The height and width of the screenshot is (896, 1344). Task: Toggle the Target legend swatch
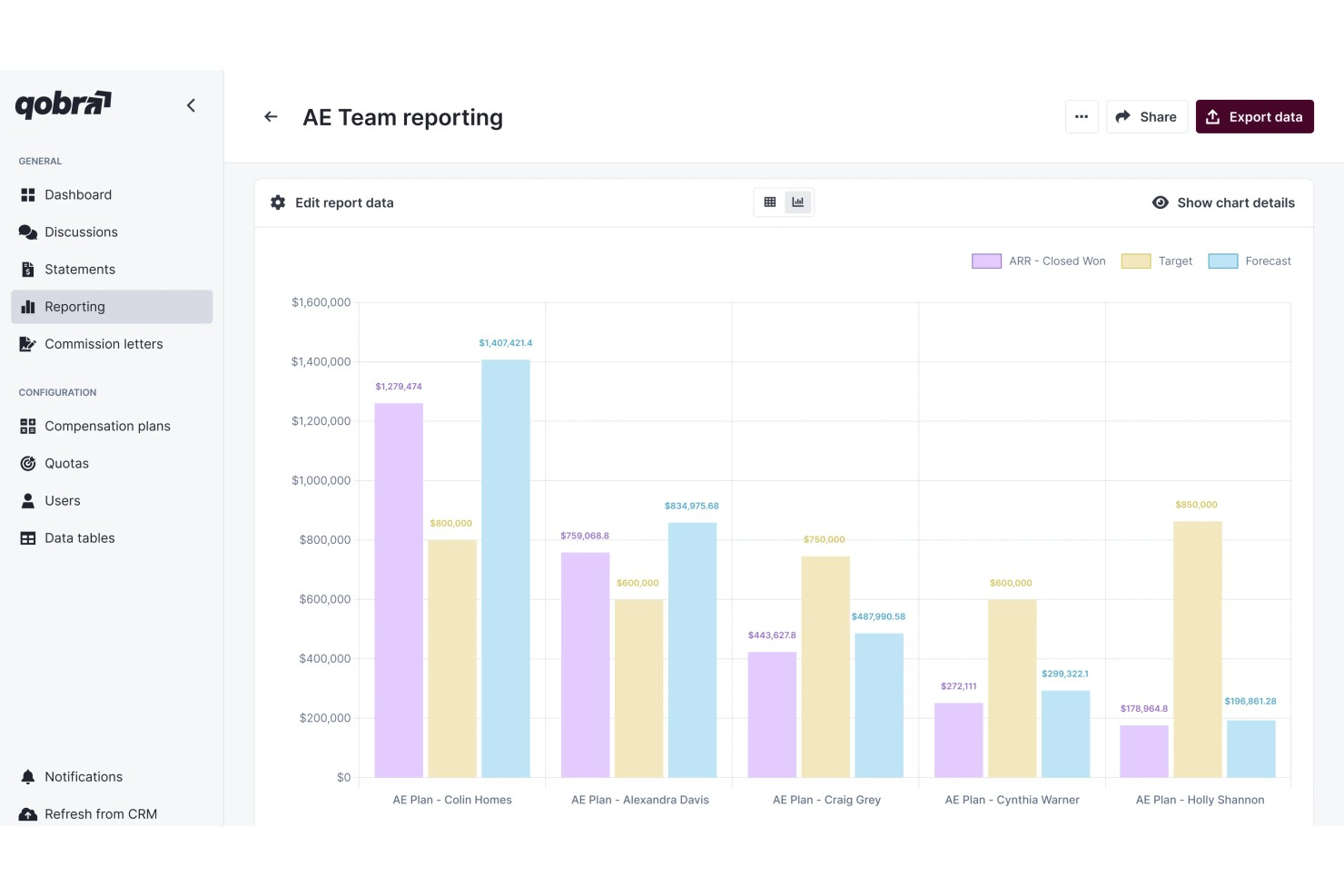[x=1136, y=261]
